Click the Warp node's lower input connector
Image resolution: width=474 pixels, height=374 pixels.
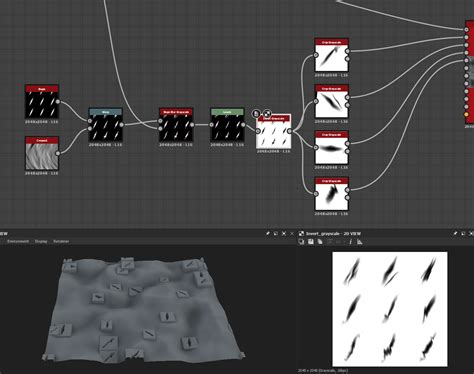pos(90,129)
